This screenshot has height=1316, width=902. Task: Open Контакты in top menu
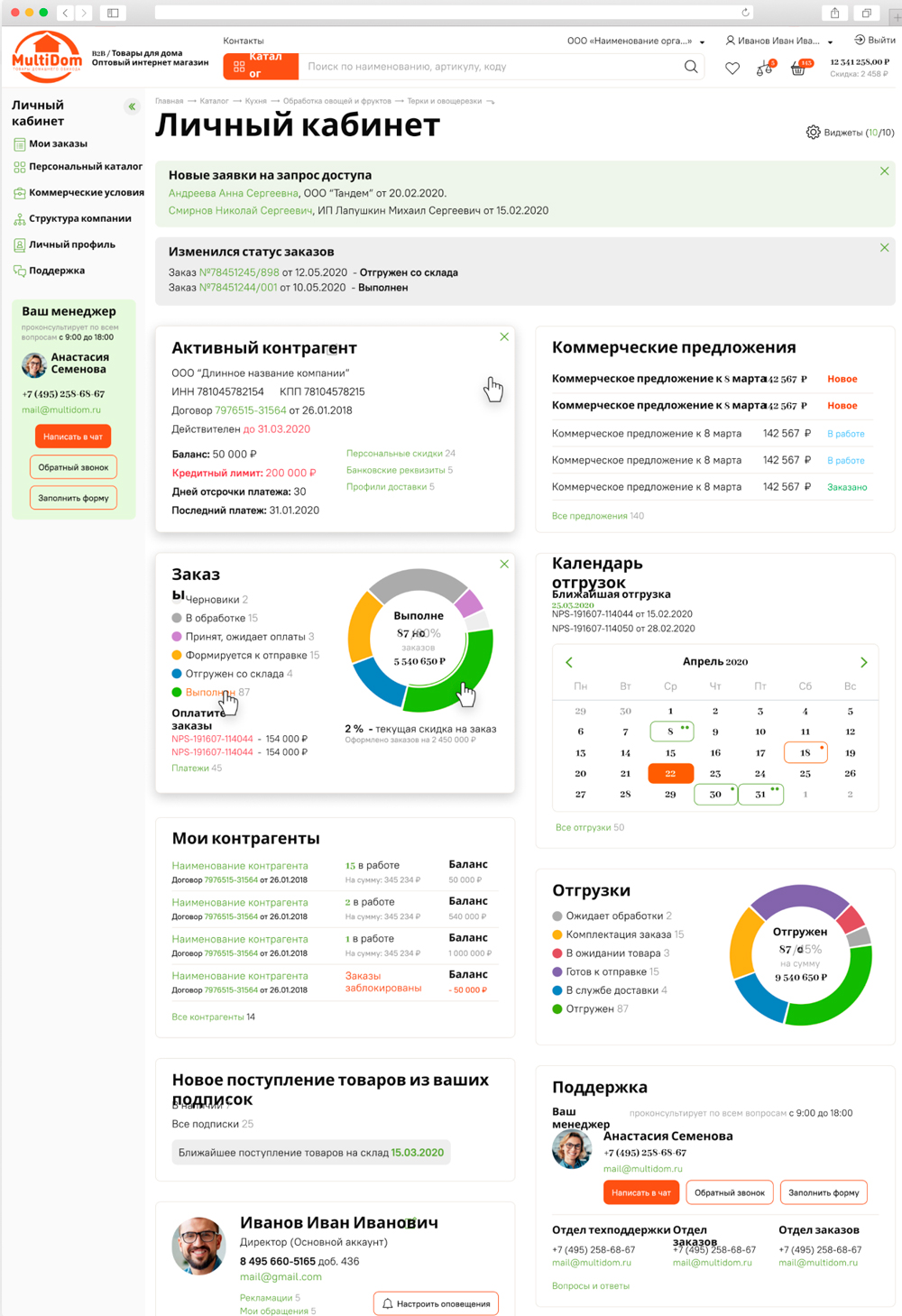pos(244,41)
